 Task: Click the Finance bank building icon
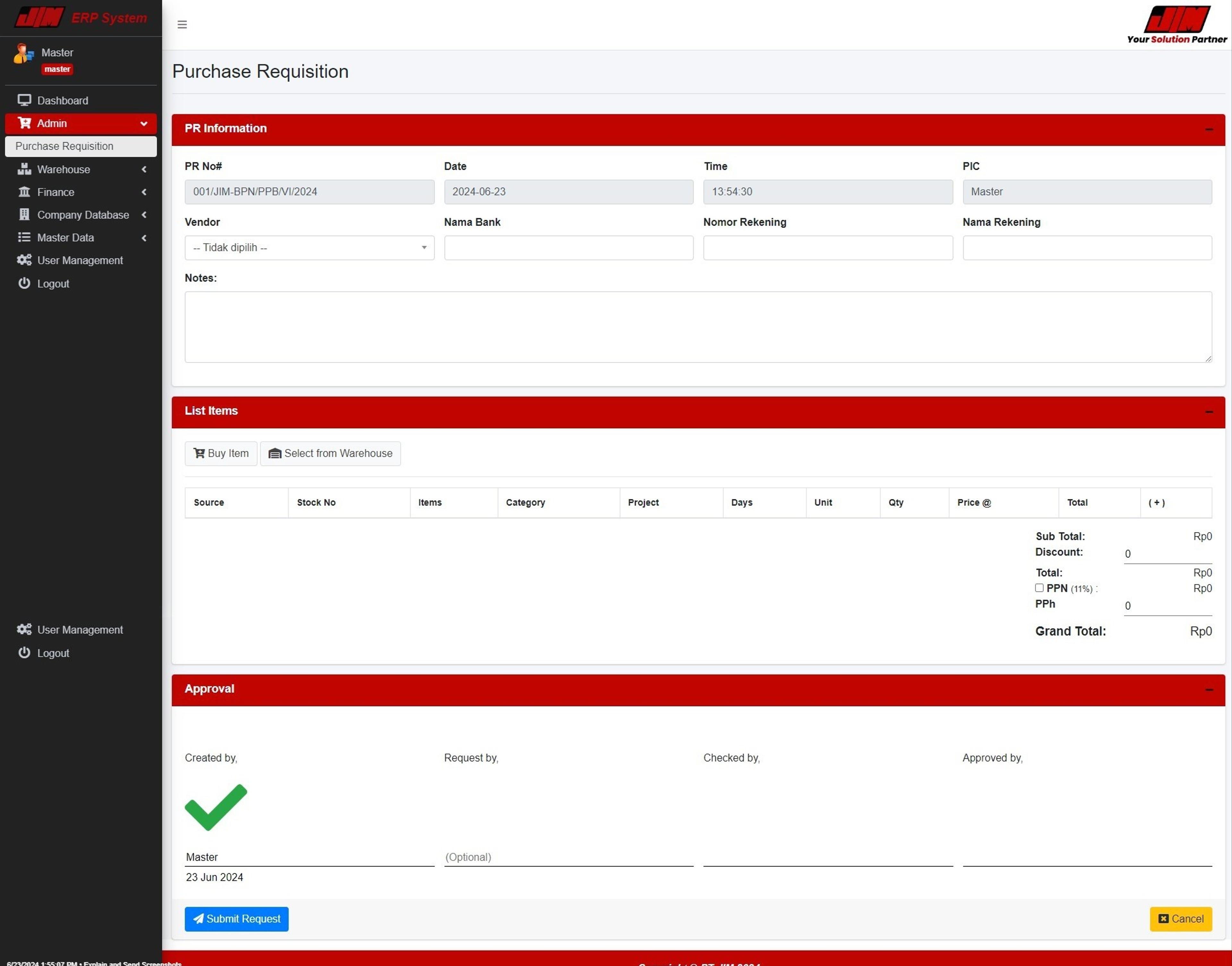pyautogui.click(x=24, y=192)
